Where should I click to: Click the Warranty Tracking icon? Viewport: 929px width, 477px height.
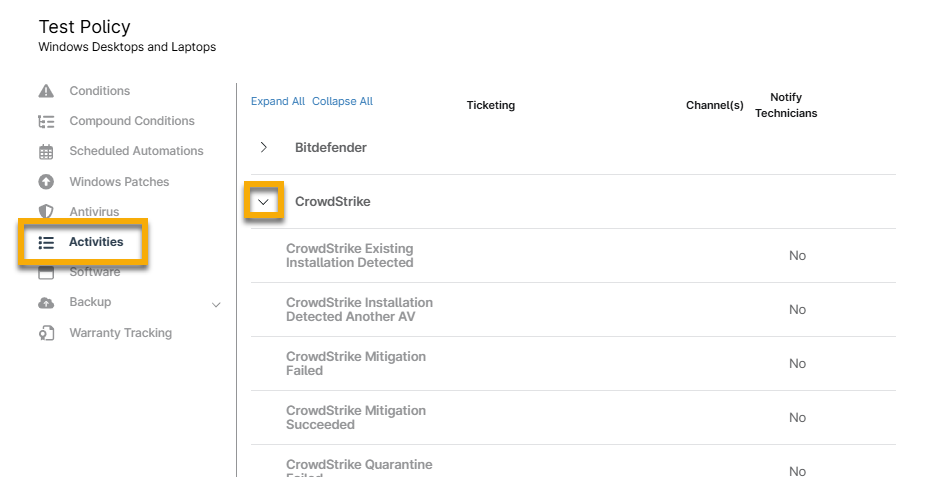[46, 333]
